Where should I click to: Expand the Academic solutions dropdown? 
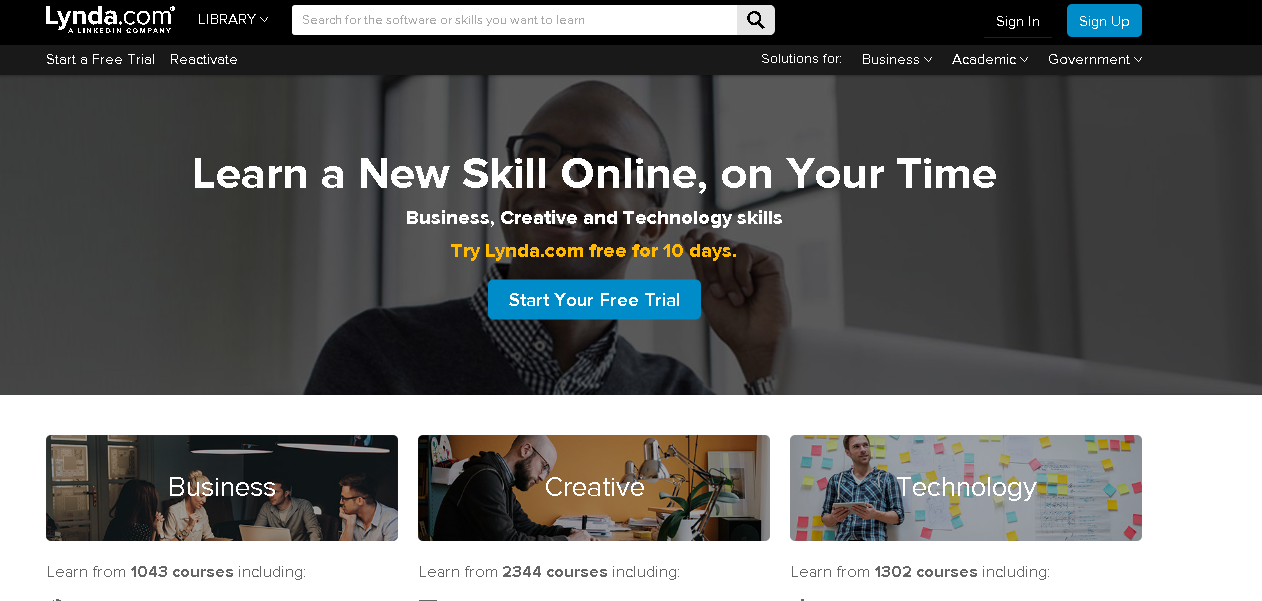pyautogui.click(x=990, y=60)
